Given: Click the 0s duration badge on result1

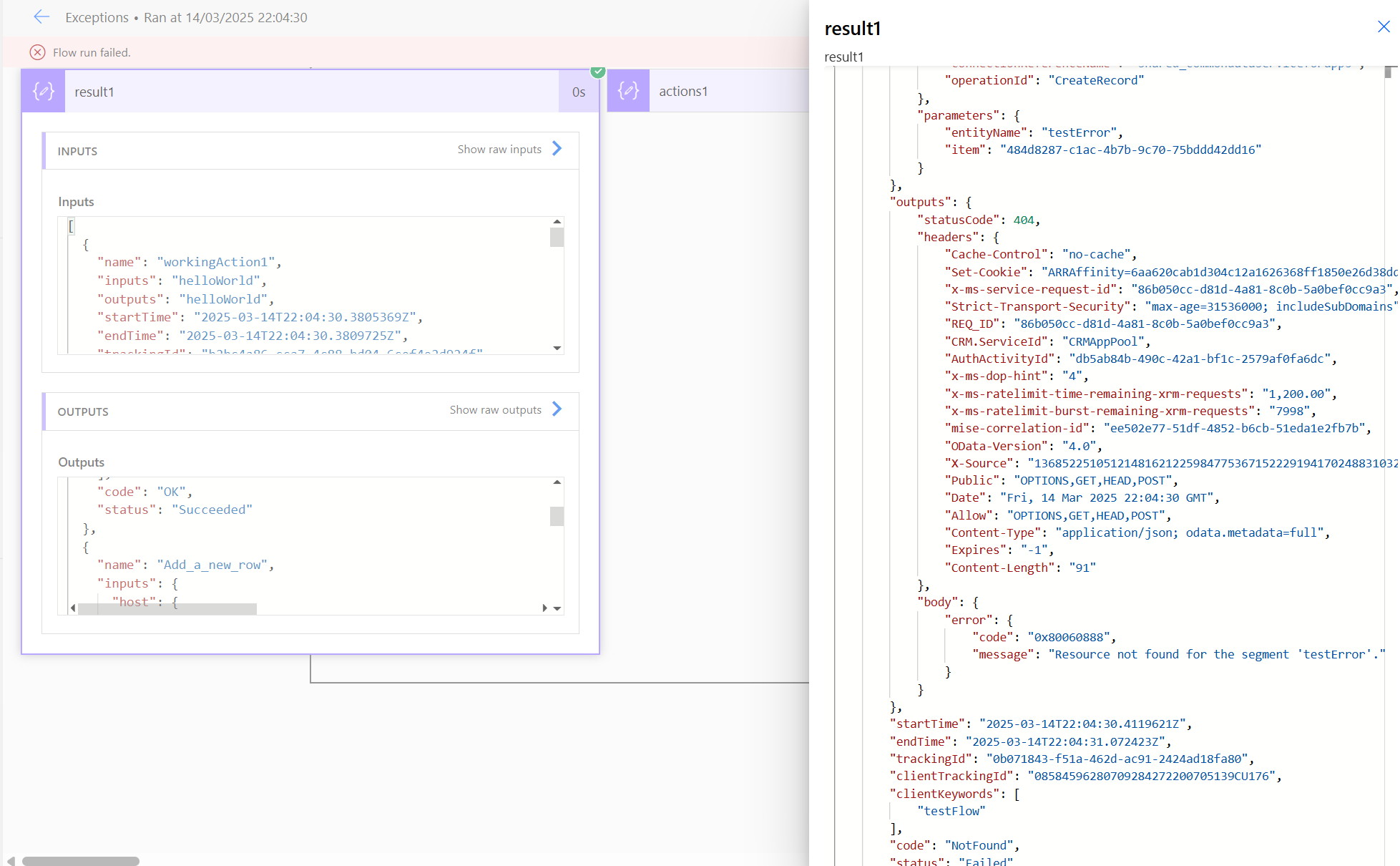Looking at the screenshot, I should 579,92.
